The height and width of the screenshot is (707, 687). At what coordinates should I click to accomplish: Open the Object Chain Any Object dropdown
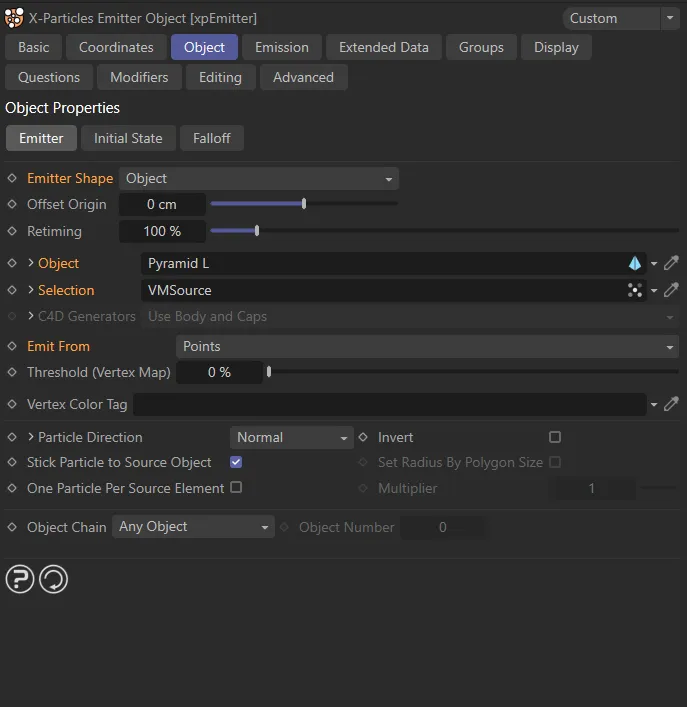[193, 527]
